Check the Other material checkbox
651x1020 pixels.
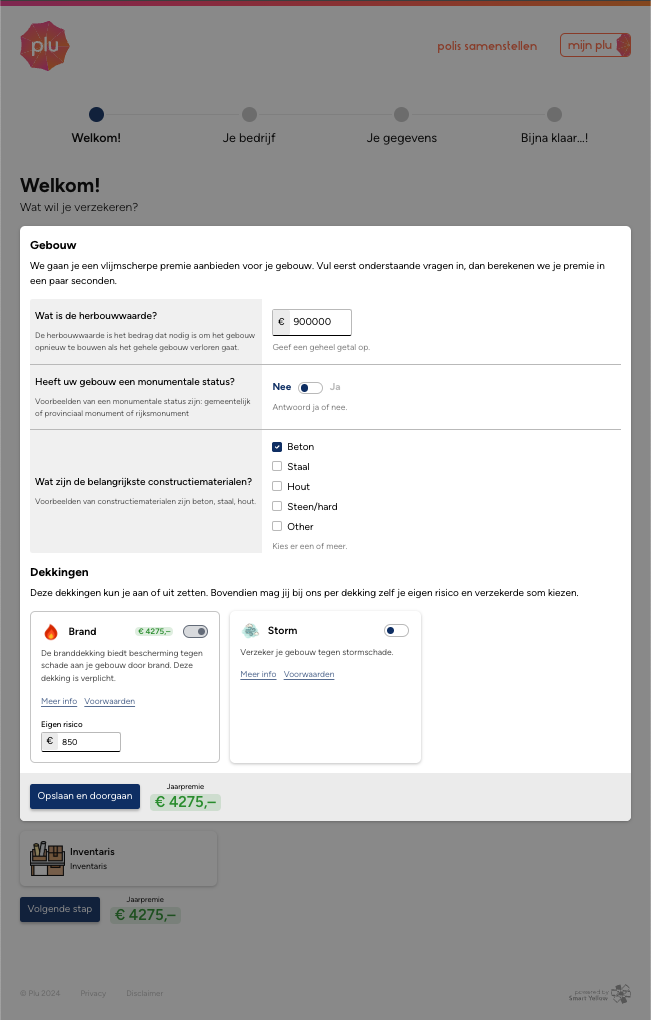click(x=277, y=526)
